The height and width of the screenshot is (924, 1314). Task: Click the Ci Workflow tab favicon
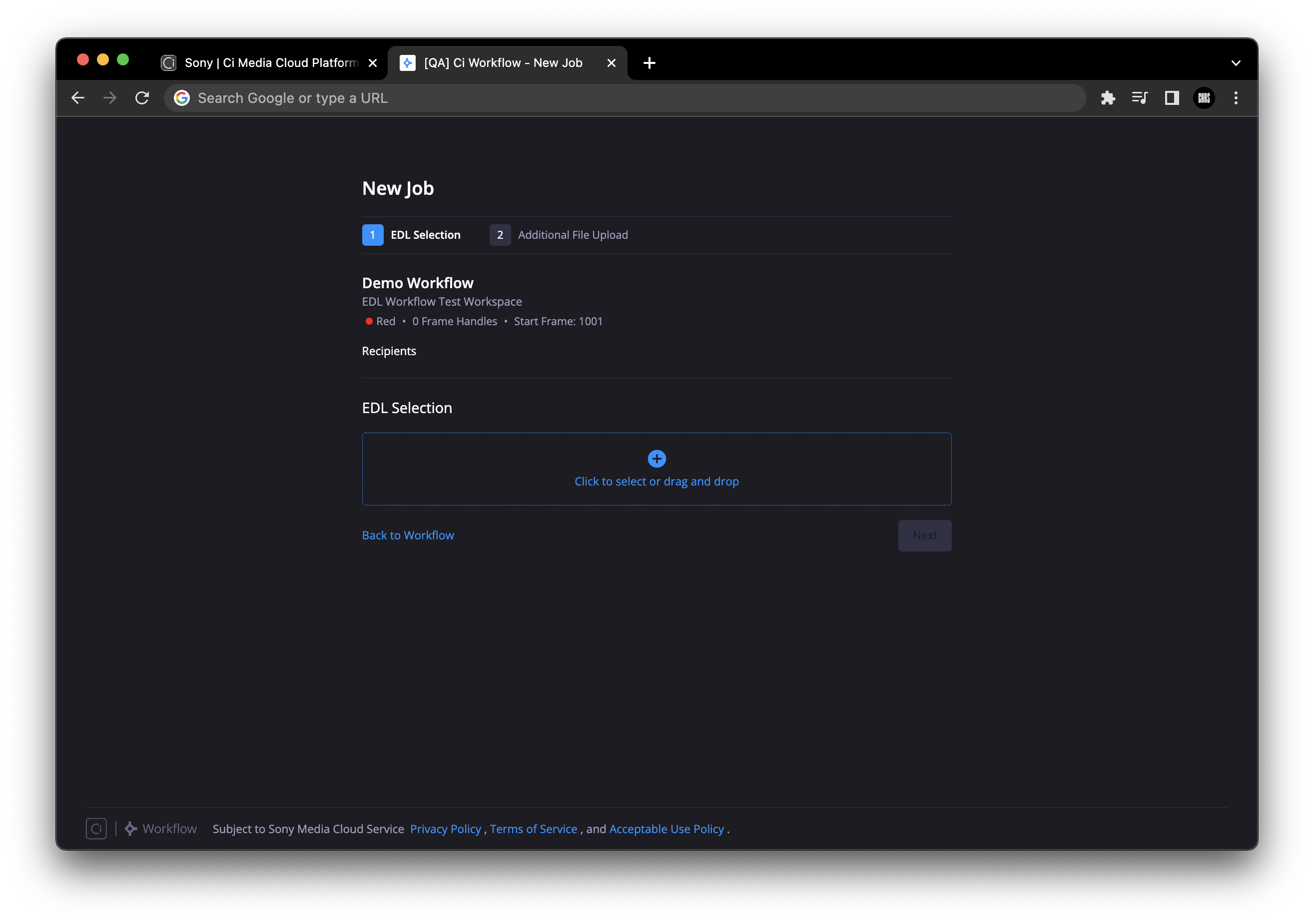(x=407, y=63)
